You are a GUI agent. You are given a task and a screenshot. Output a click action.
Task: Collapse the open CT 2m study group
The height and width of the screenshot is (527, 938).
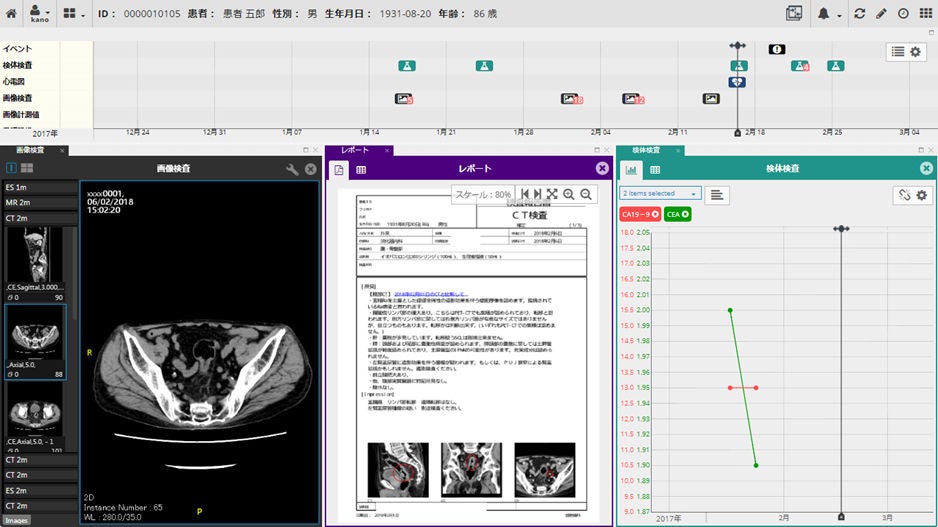pos(39,218)
